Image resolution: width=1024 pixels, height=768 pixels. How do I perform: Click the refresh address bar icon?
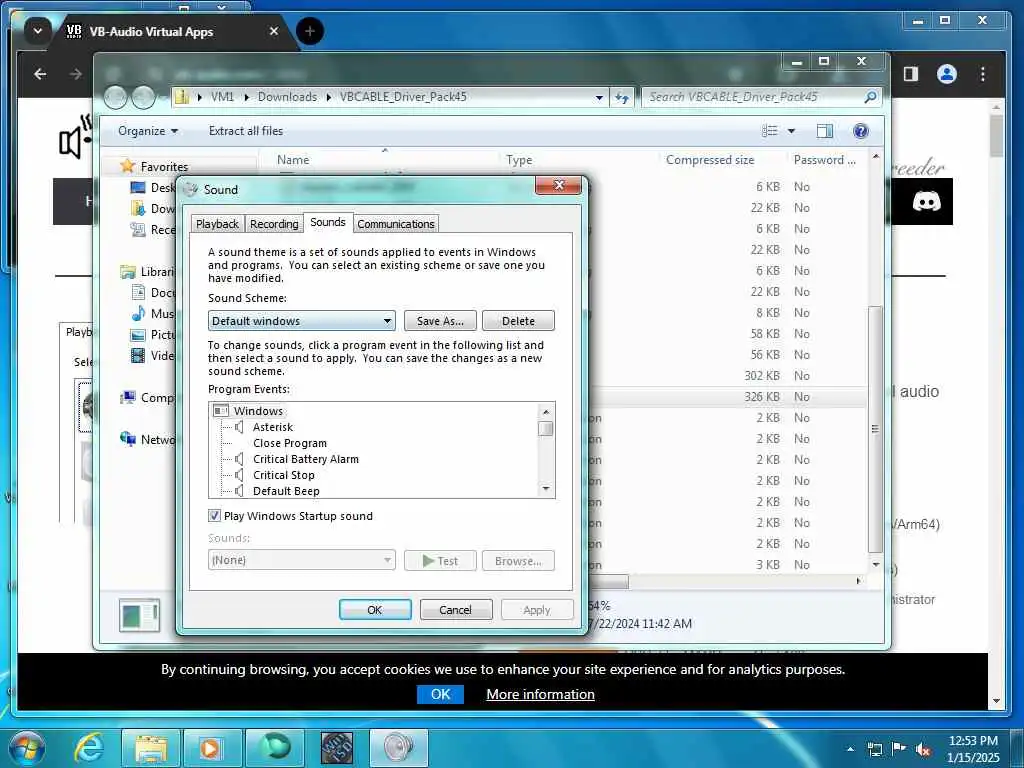622,97
